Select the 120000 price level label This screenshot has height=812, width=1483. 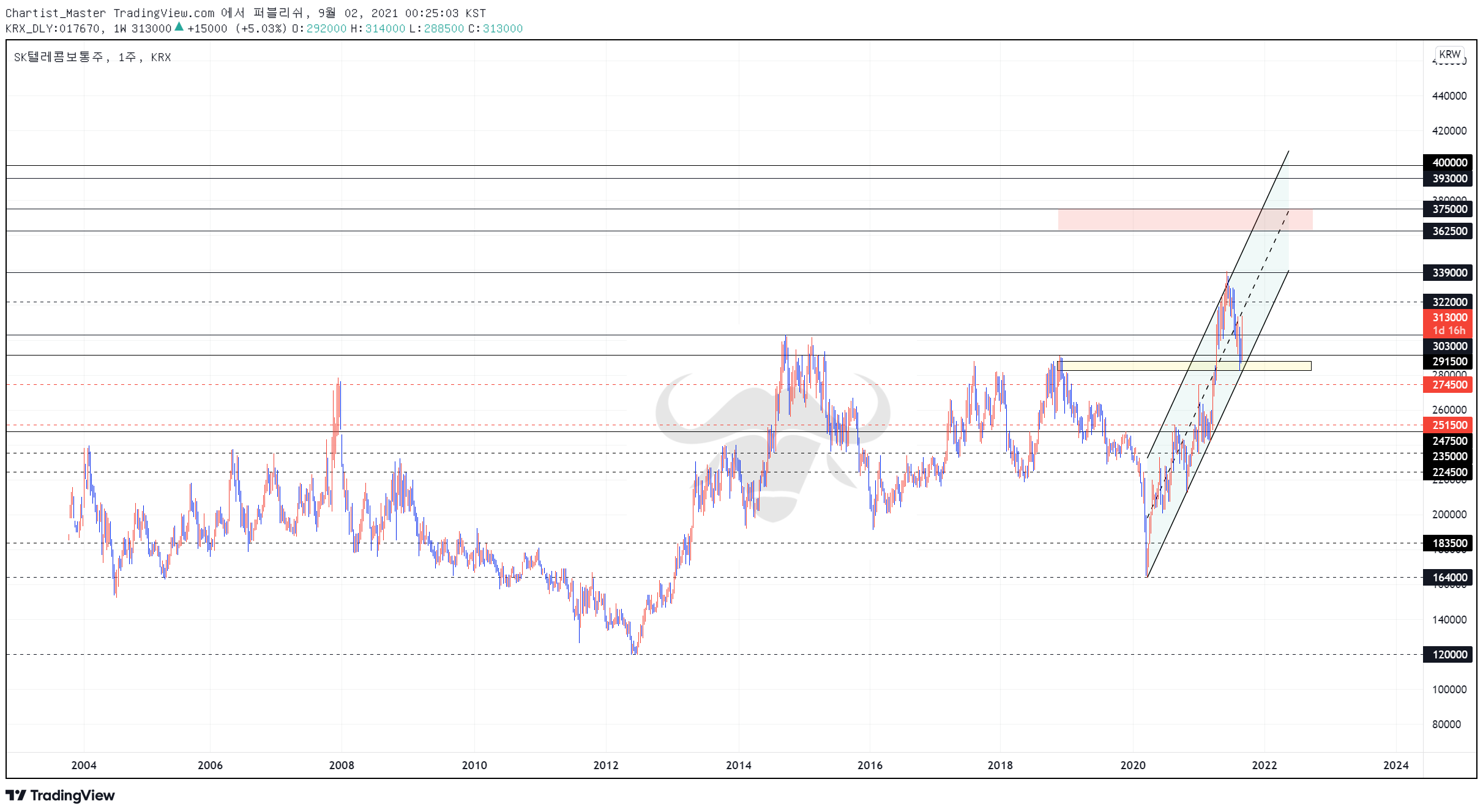pyautogui.click(x=1448, y=654)
